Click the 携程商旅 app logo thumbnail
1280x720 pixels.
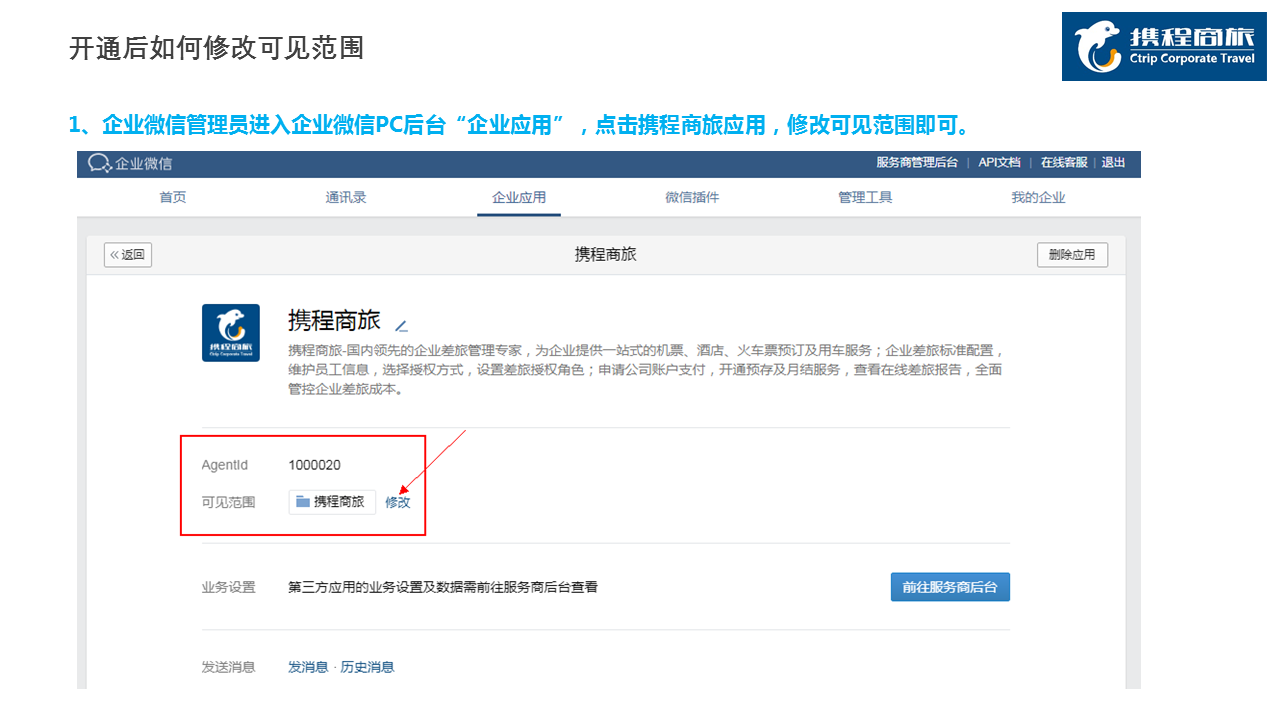(231, 333)
